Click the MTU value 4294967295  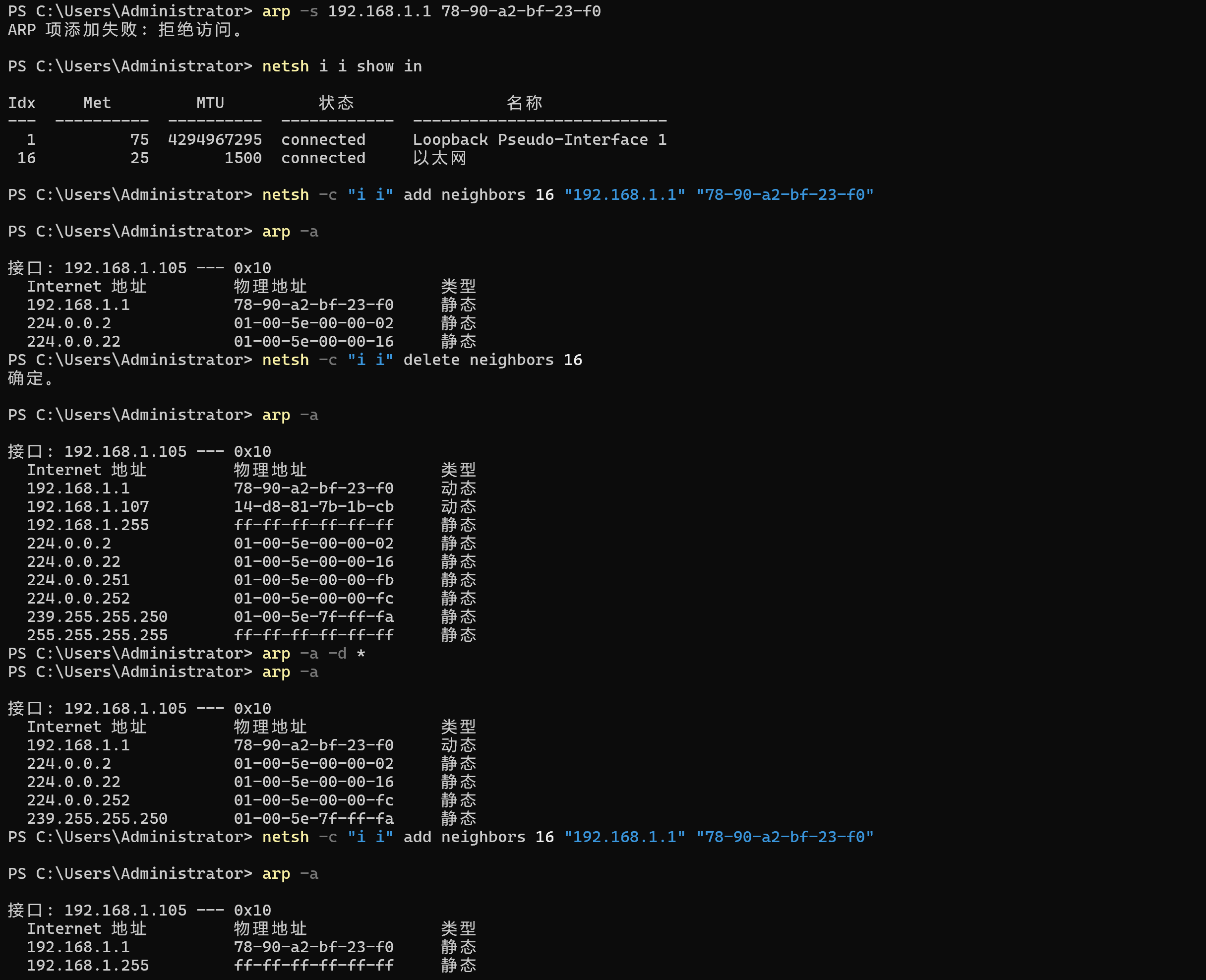pyautogui.click(x=214, y=140)
